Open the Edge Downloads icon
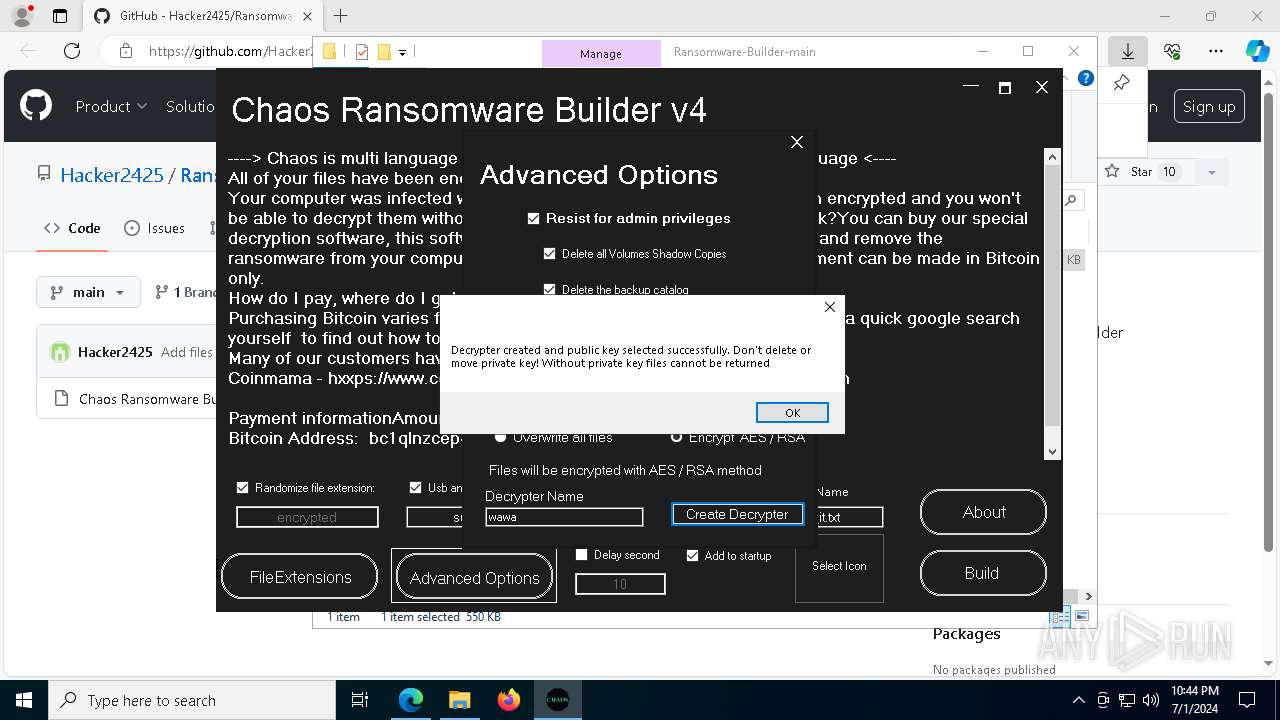Image resolution: width=1280 pixels, height=720 pixels. coord(1128,51)
